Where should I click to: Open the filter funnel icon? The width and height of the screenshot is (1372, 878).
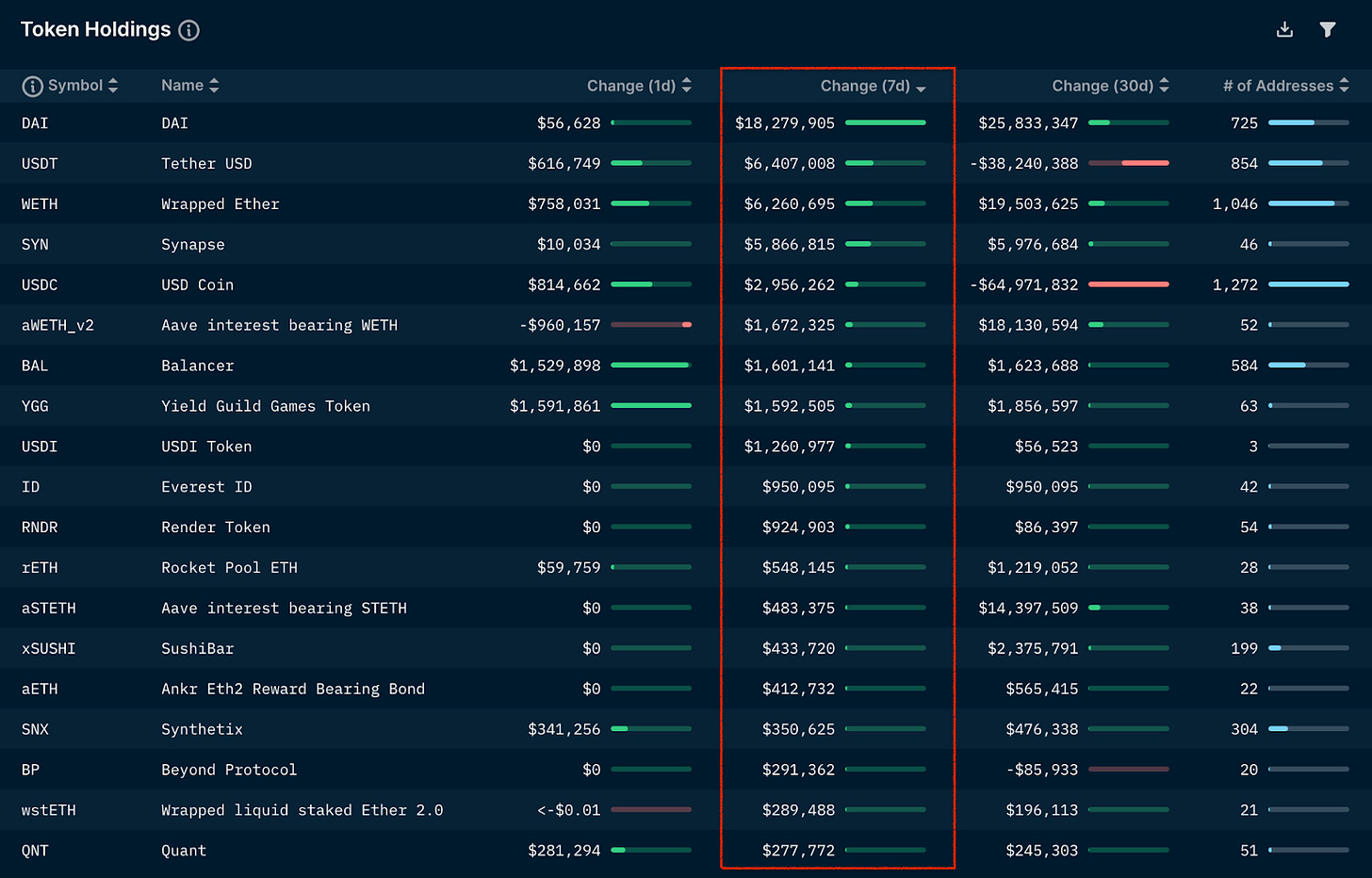(x=1328, y=30)
